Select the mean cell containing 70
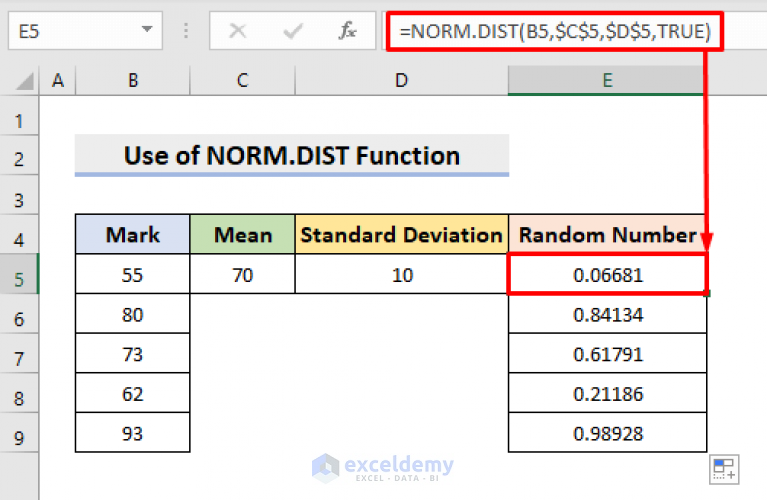 point(243,274)
